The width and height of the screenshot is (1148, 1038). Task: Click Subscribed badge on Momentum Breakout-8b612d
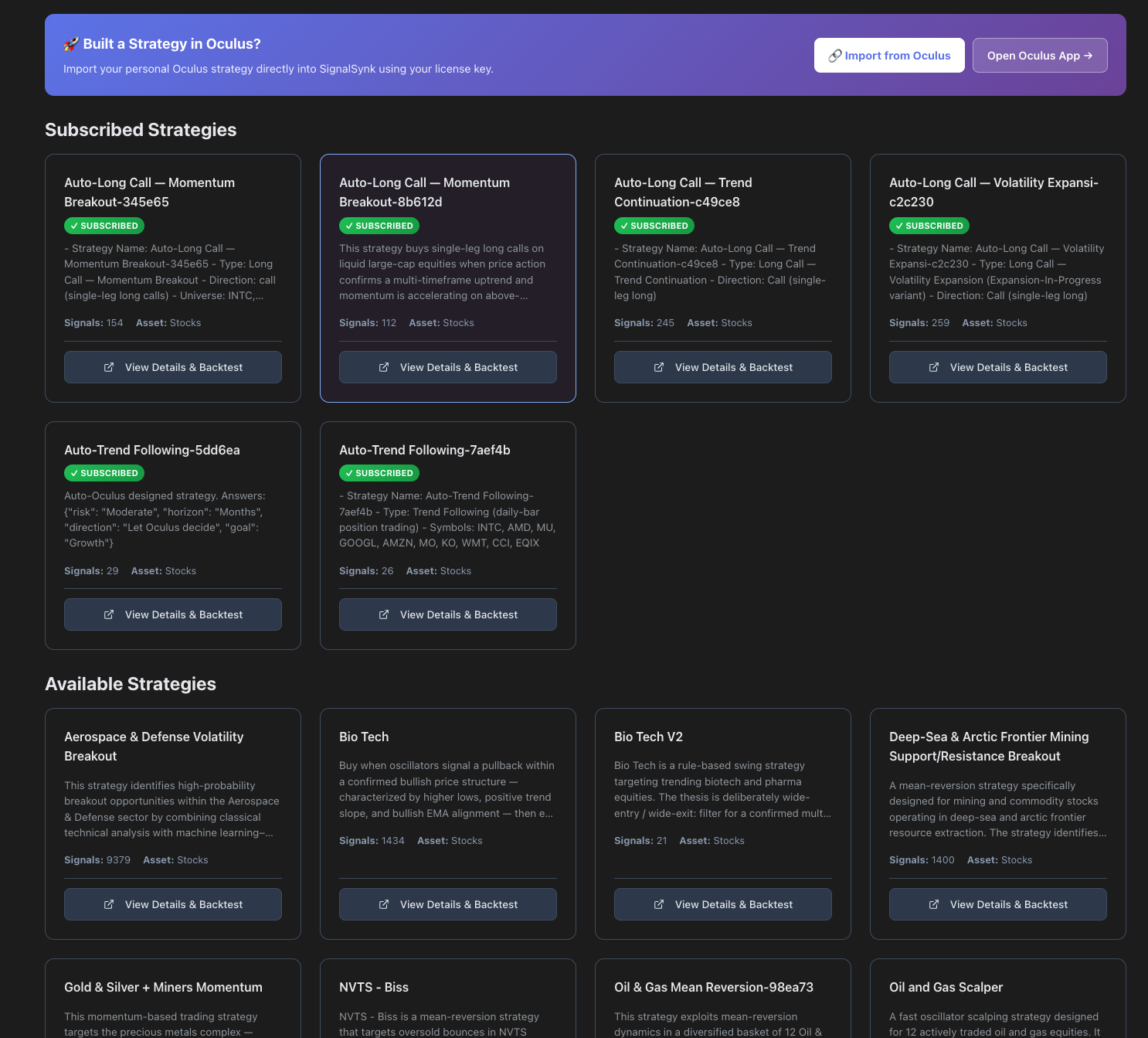pyautogui.click(x=379, y=226)
